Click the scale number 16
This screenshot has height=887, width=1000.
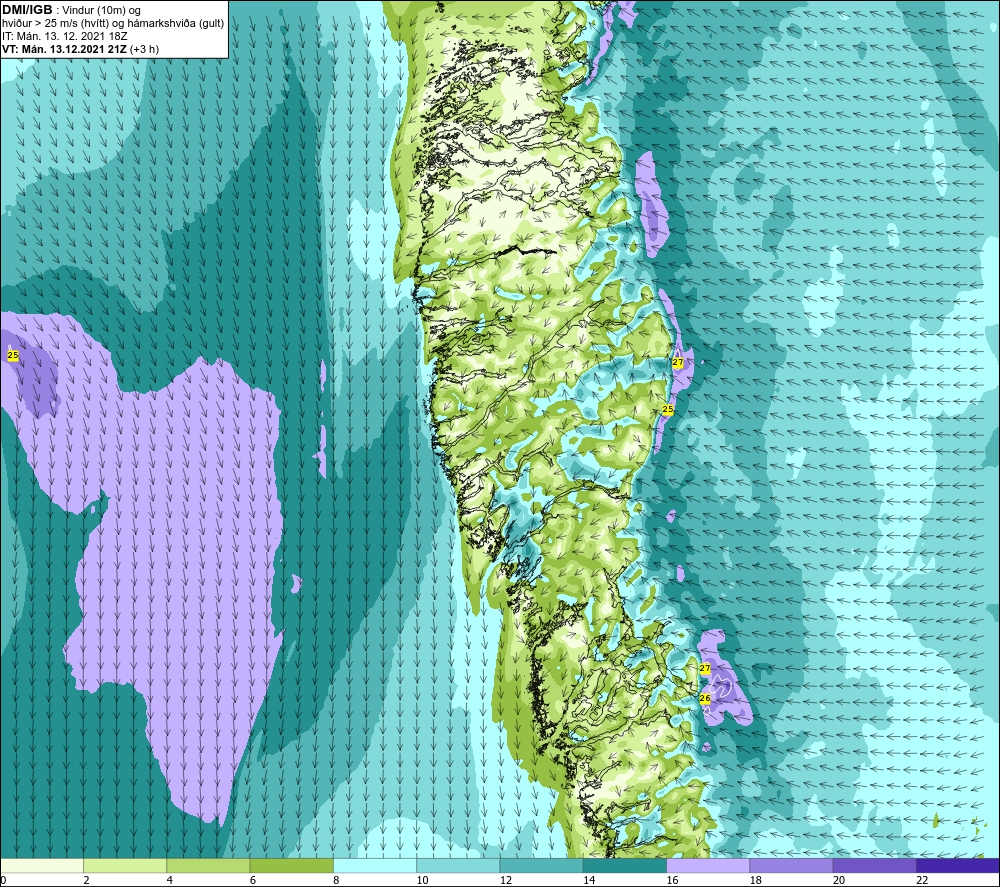pos(672,881)
